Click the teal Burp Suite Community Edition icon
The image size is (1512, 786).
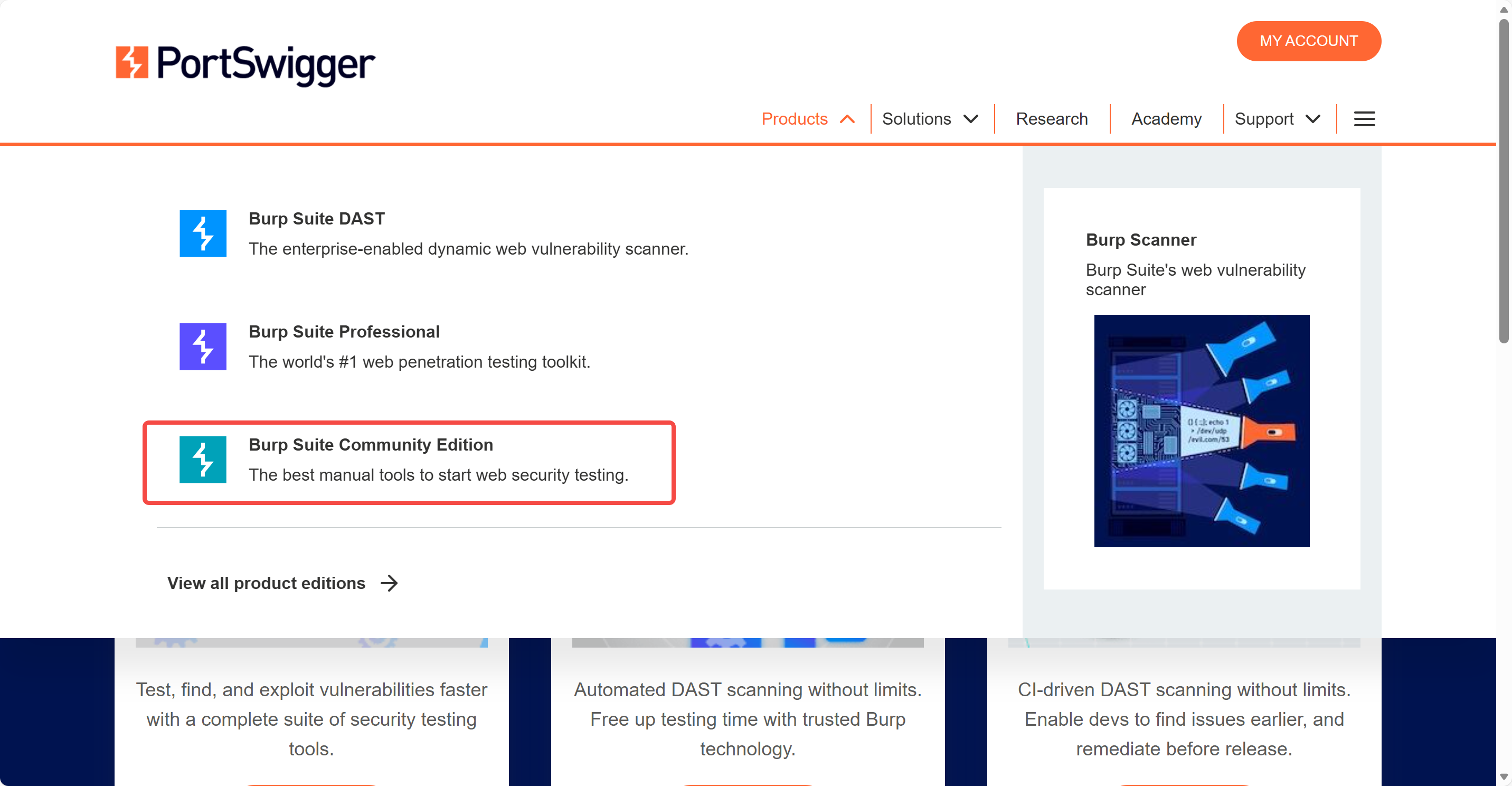(x=203, y=460)
